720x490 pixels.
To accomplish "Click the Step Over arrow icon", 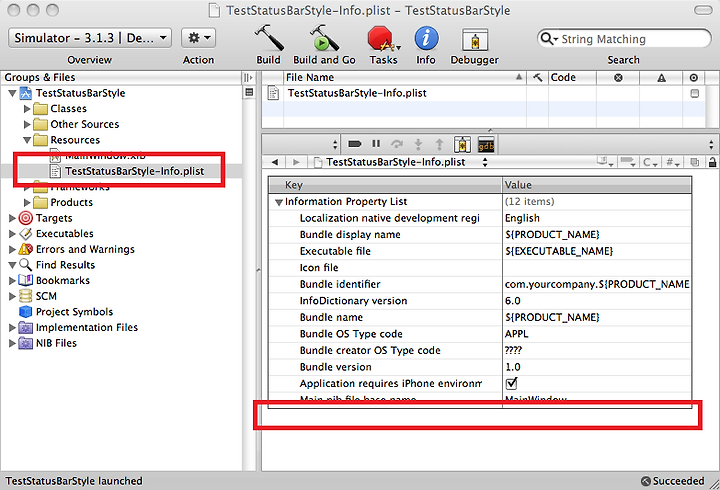I will tap(397, 144).
